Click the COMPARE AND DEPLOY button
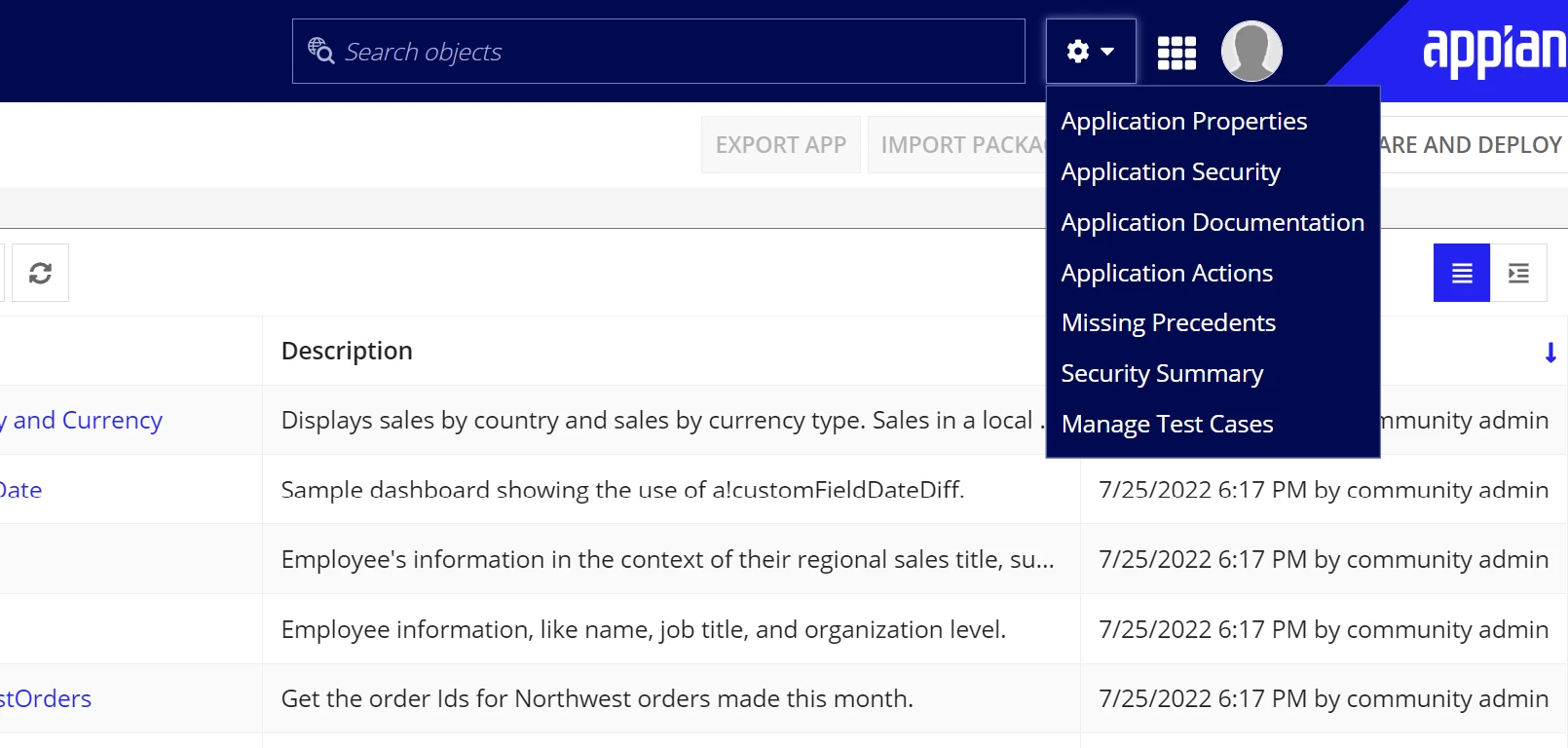Viewport: 1568px width, 748px height. 1473,145
